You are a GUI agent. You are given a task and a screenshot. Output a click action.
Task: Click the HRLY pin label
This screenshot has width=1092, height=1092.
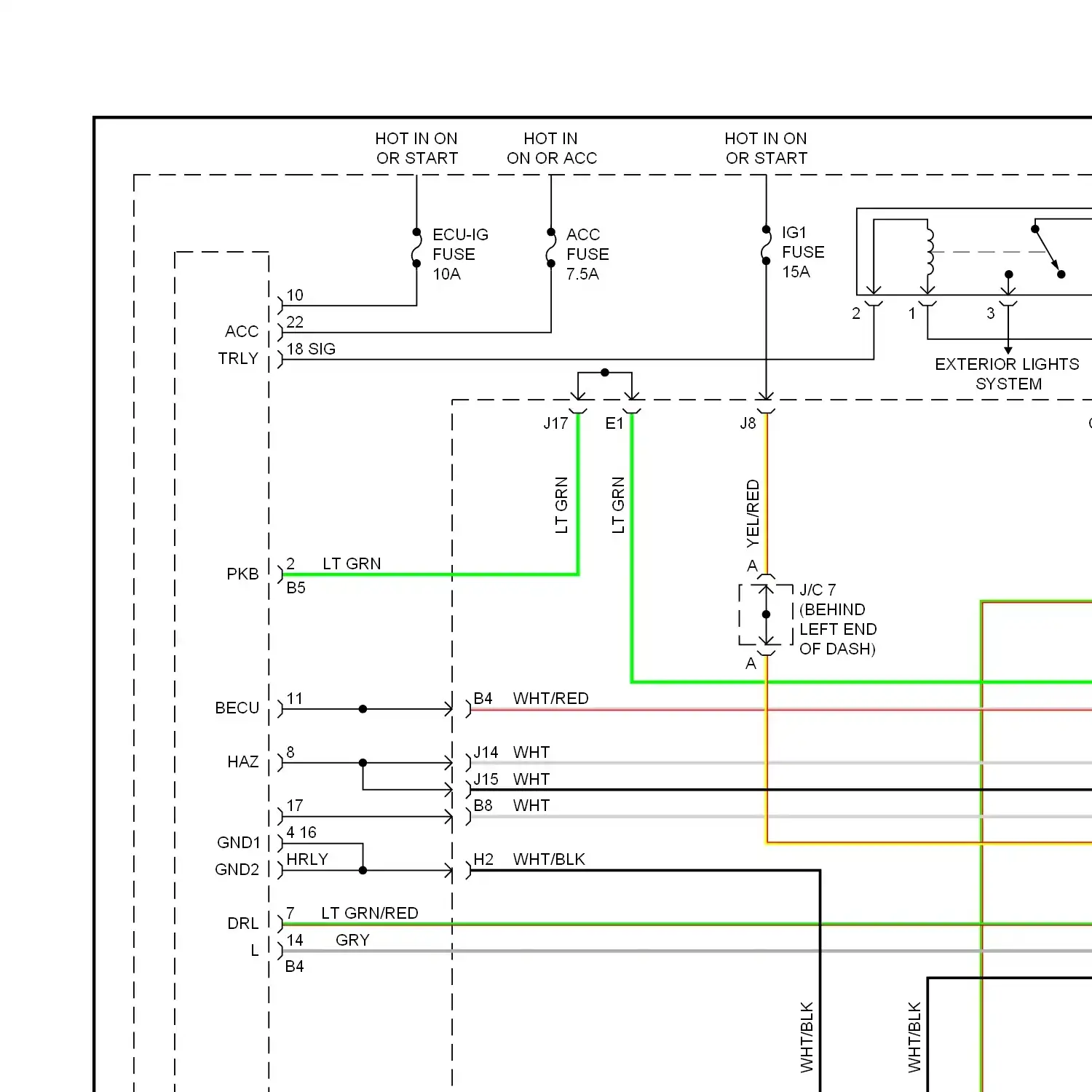click(x=307, y=859)
